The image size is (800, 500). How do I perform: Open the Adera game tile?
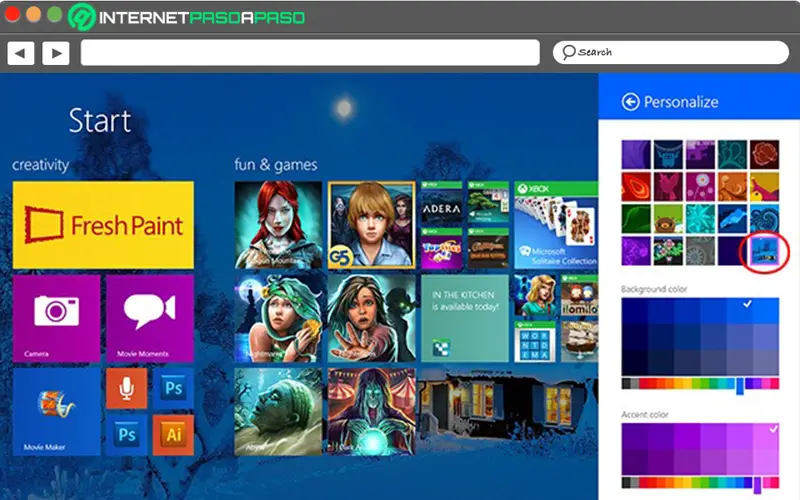coord(442,203)
